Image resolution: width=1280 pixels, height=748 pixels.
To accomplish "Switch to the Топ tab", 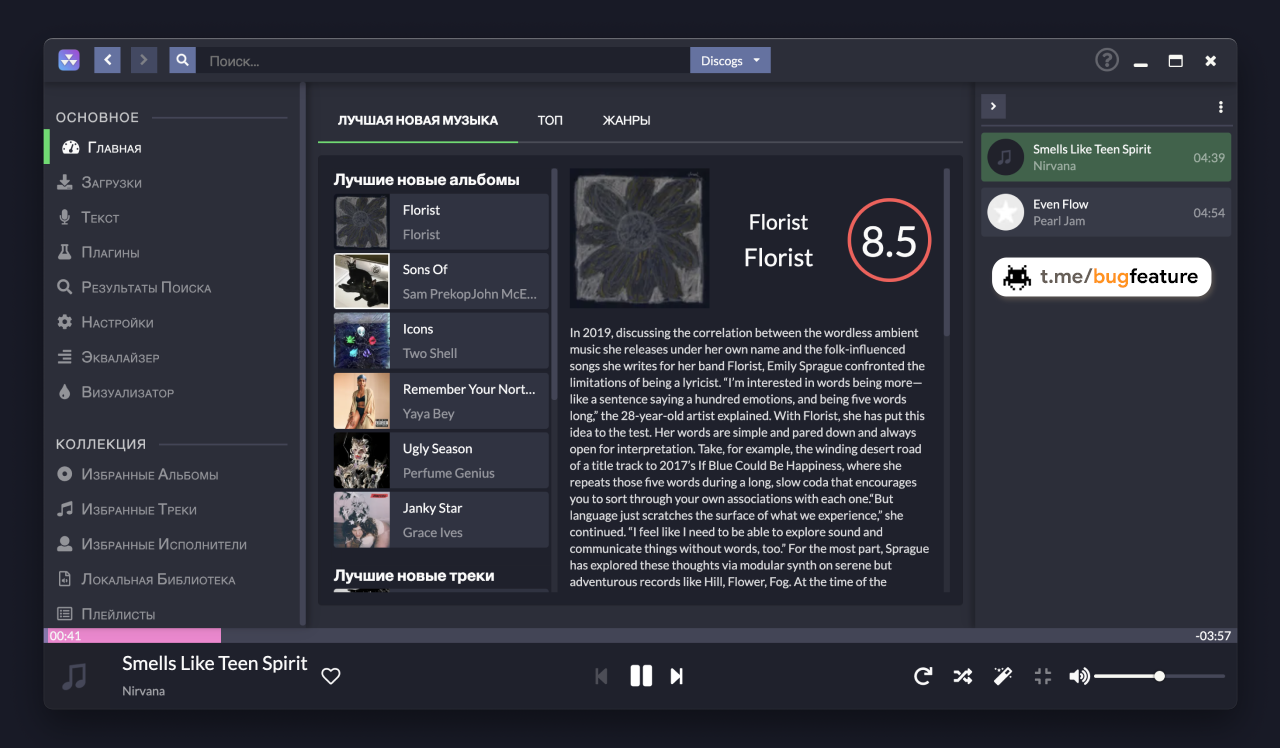I will coord(550,120).
